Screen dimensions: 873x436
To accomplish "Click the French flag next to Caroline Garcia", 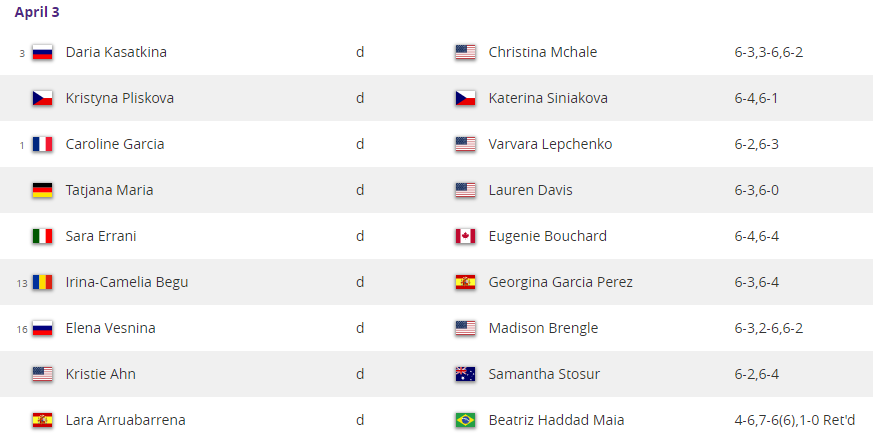I will (x=42, y=144).
